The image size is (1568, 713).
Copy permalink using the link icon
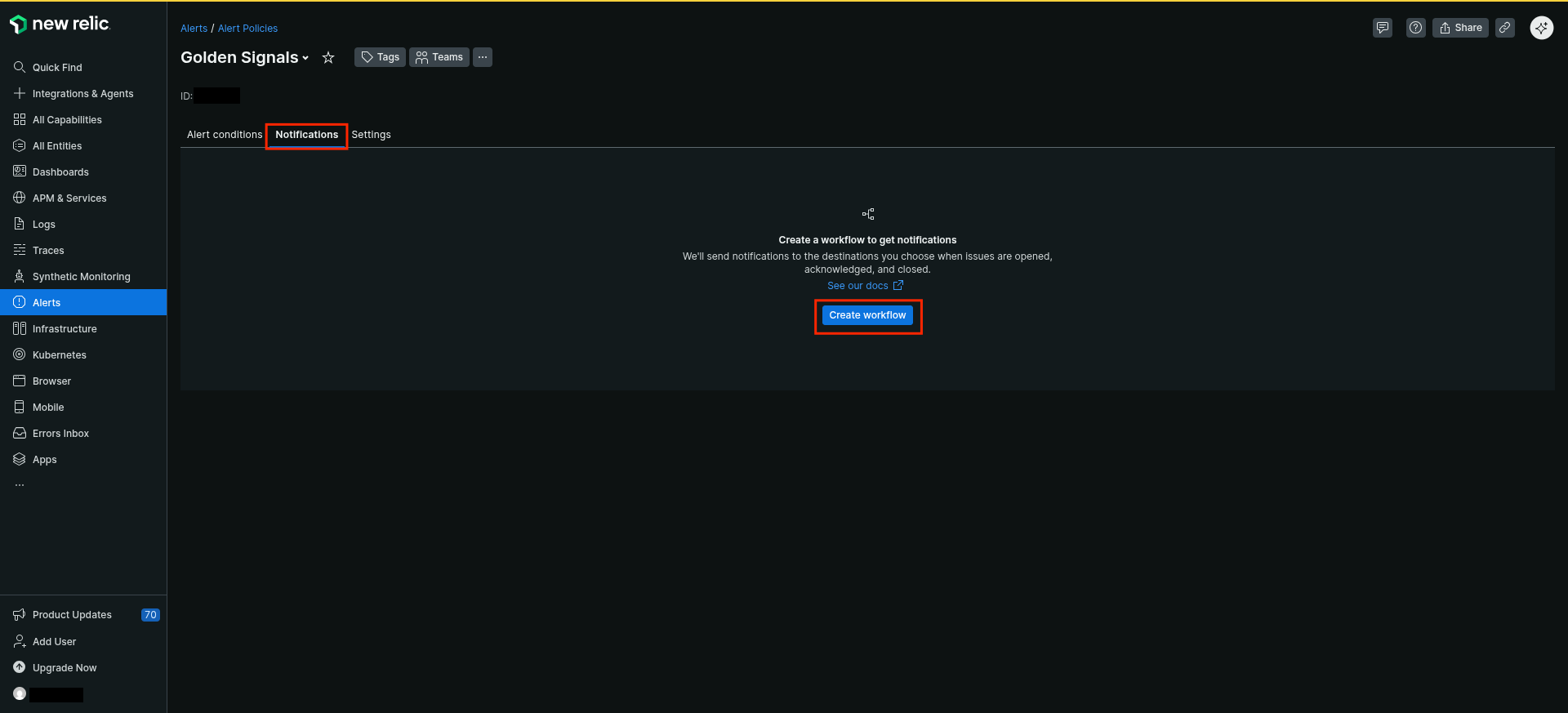1504,28
